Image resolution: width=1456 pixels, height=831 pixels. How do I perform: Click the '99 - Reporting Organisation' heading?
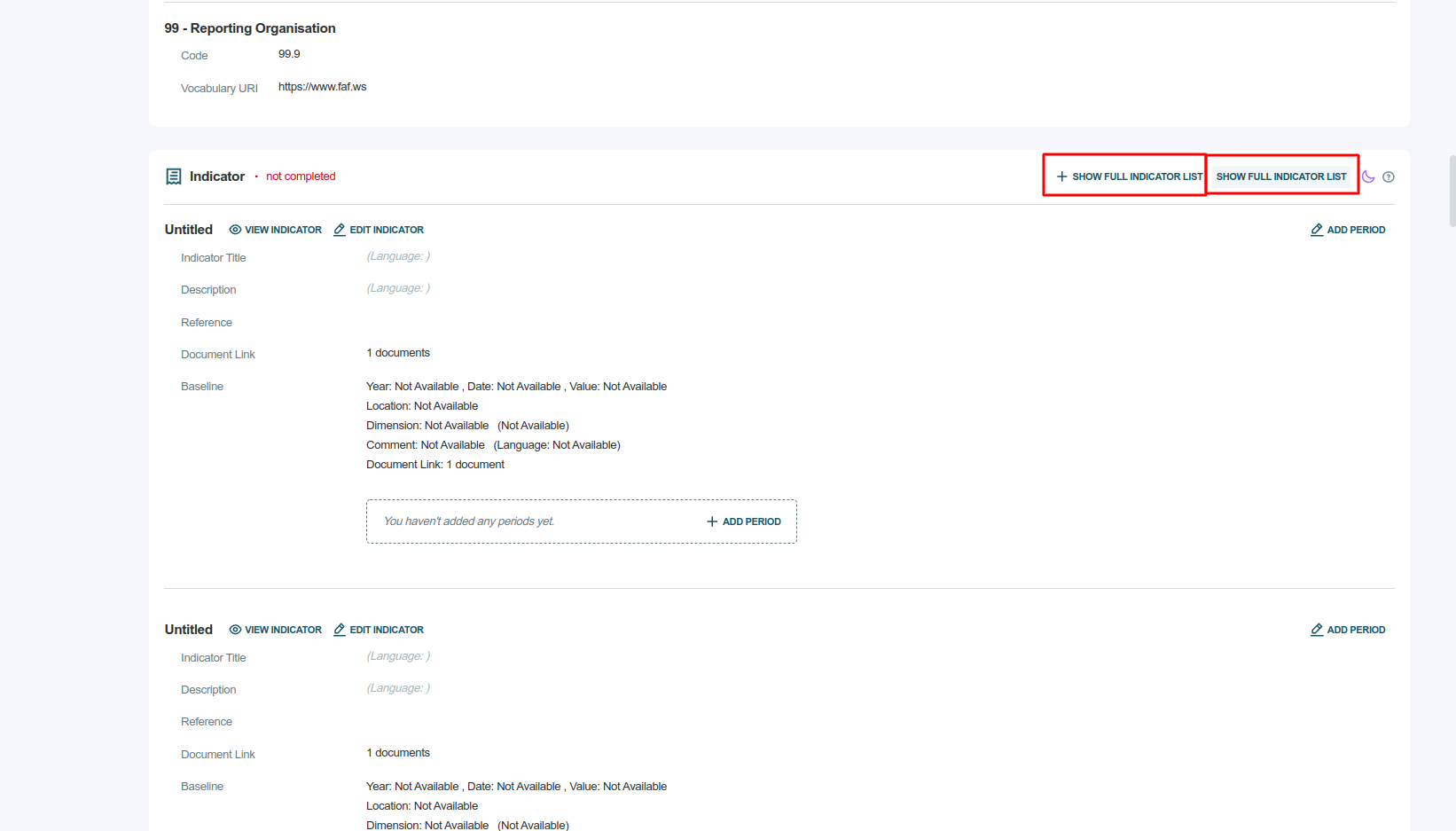(250, 28)
